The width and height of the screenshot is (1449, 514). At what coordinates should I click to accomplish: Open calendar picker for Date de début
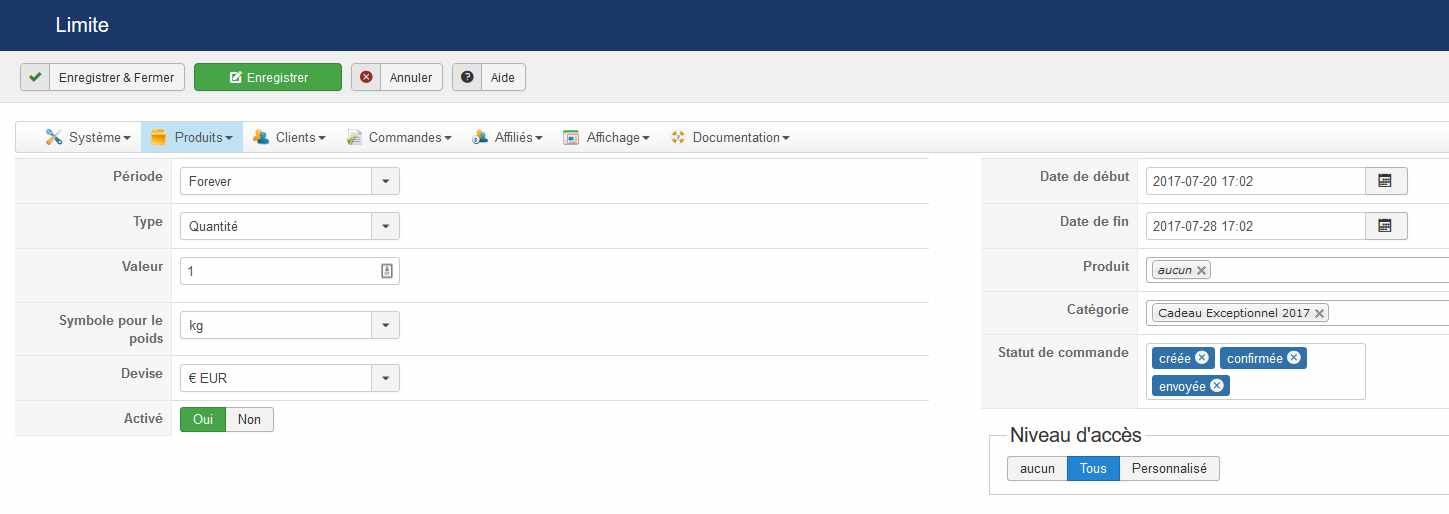[1386, 181]
